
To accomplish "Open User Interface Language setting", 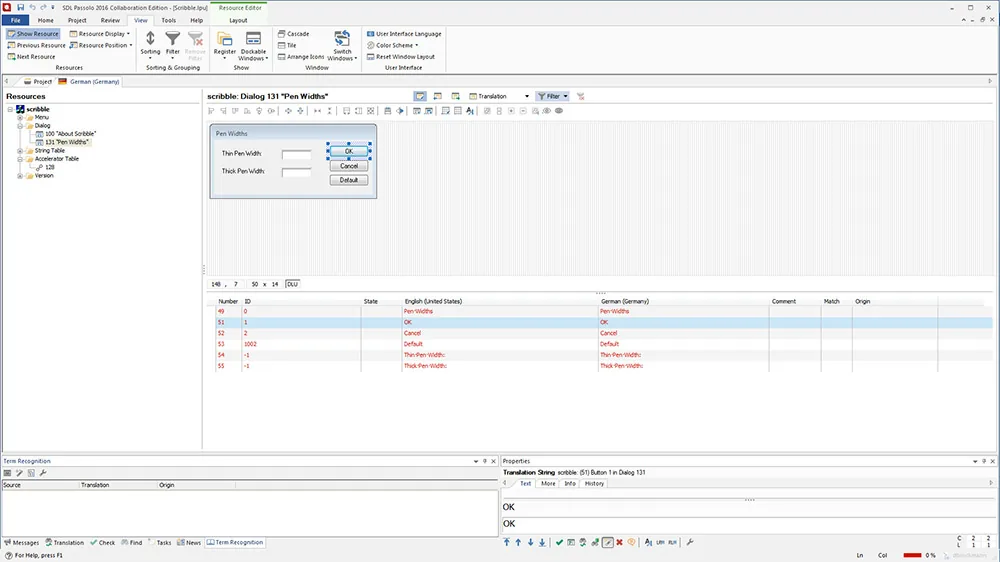I will pos(404,34).
